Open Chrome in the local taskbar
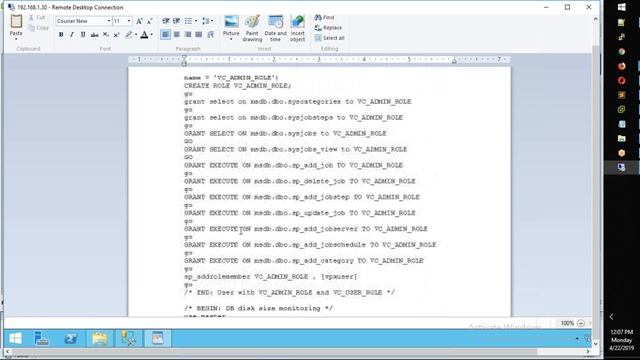This screenshot has width=640, height=360. (622, 51)
